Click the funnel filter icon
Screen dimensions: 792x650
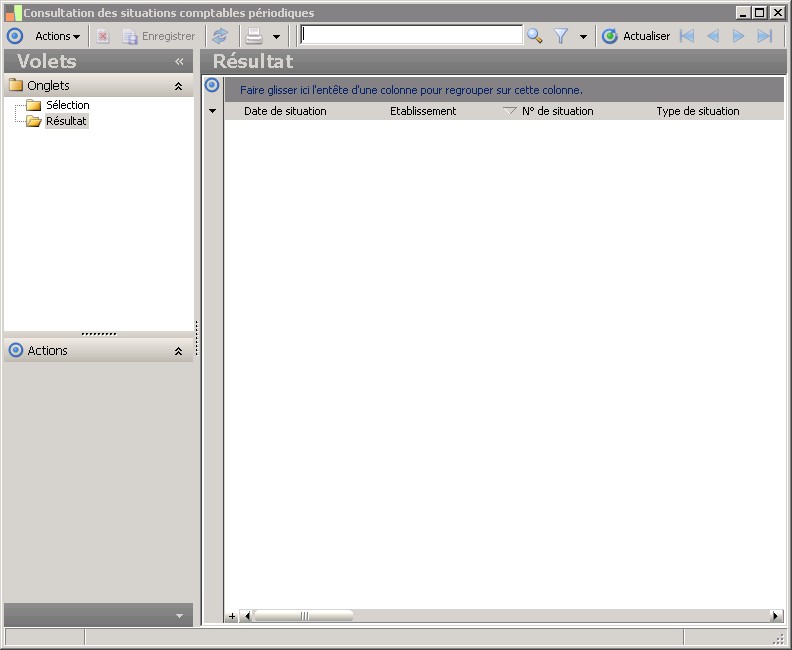tap(561, 36)
